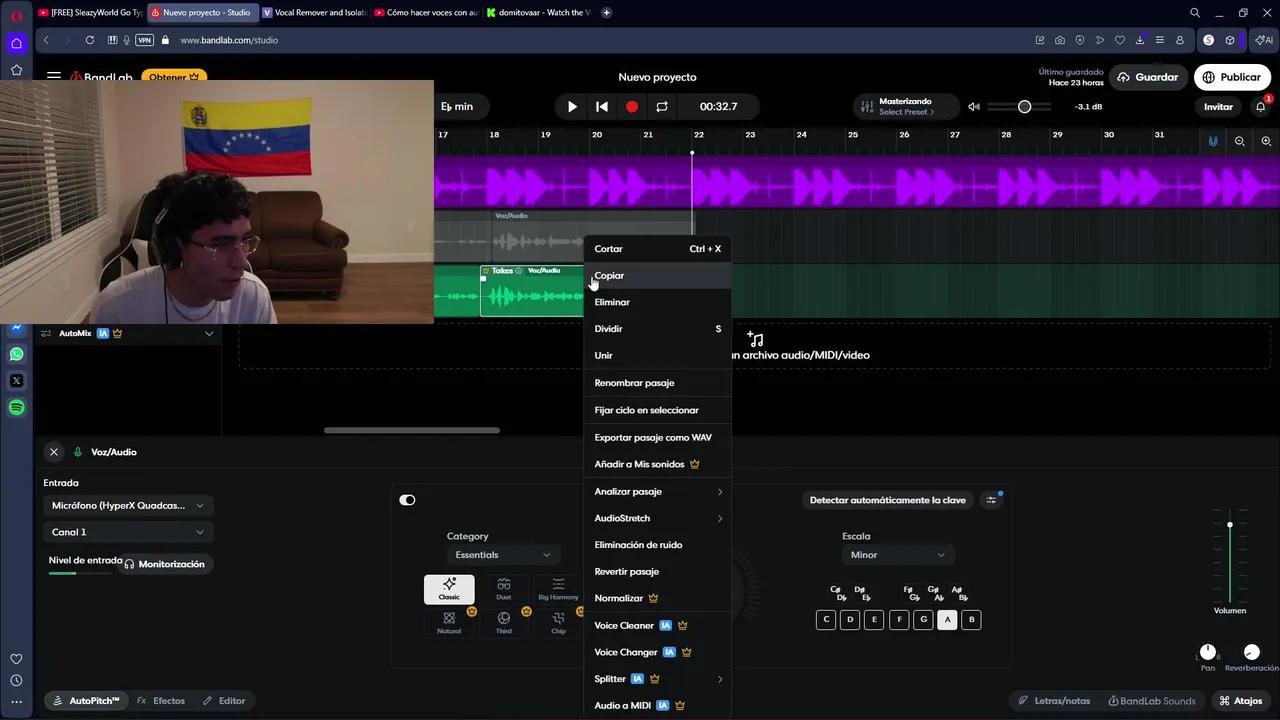This screenshot has height=720, width=1280.
Task: Click Detectar automáticamente la clave
Action: click(888, 500)
